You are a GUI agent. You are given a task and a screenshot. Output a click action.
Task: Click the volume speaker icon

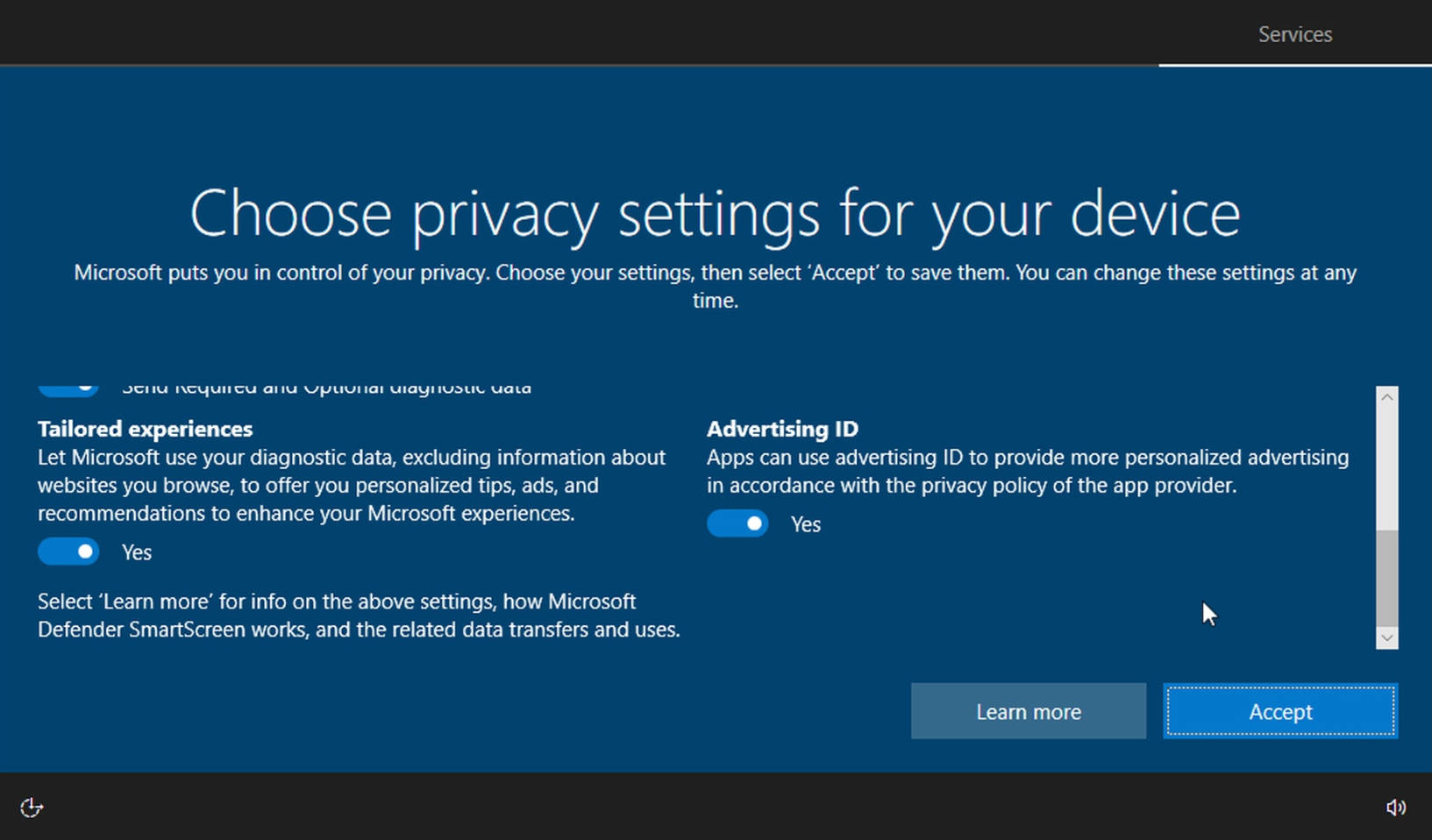pos(1395,807)
